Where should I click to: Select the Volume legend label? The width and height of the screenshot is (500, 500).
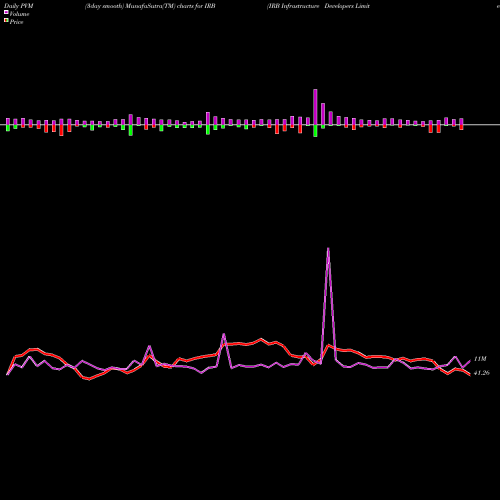[x=19, y=14]
